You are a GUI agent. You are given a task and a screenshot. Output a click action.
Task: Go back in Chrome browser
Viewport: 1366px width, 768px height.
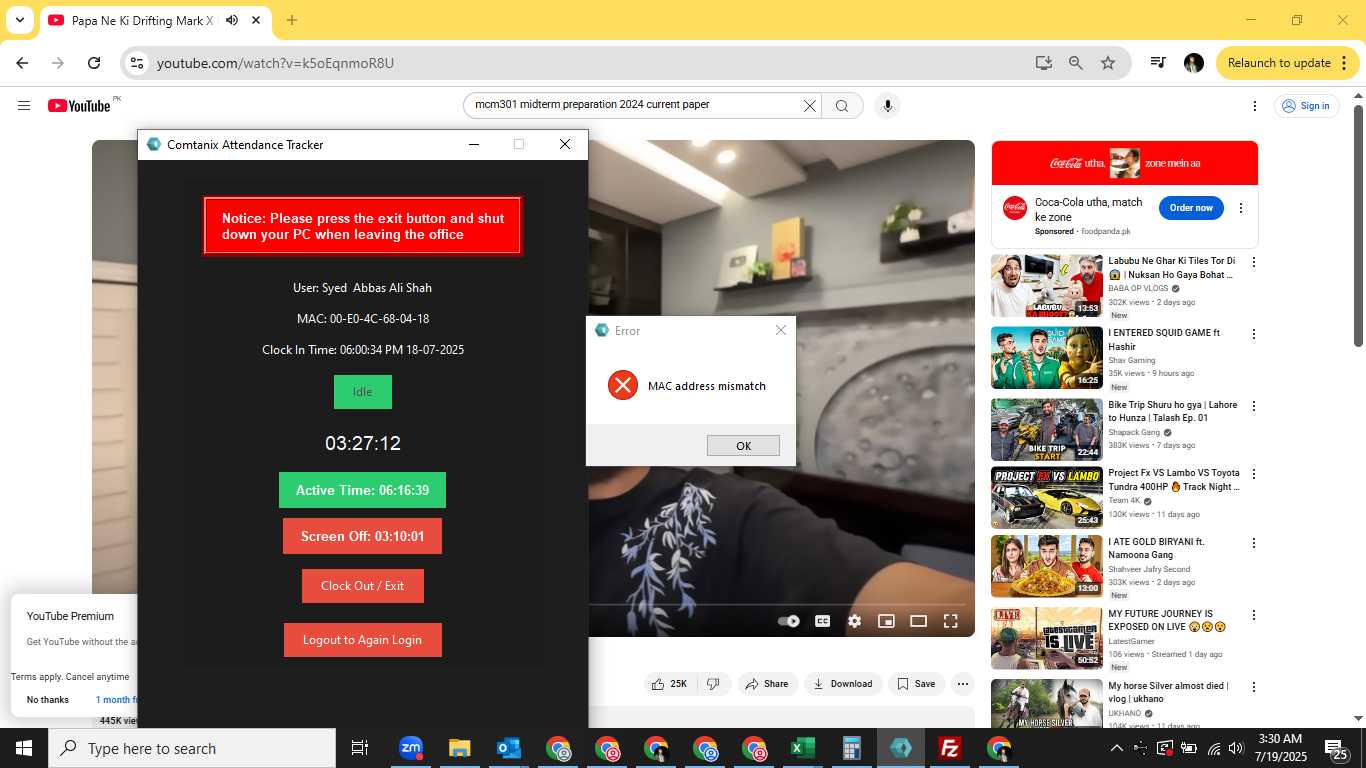pyautogui.click(x=22, y=63)
